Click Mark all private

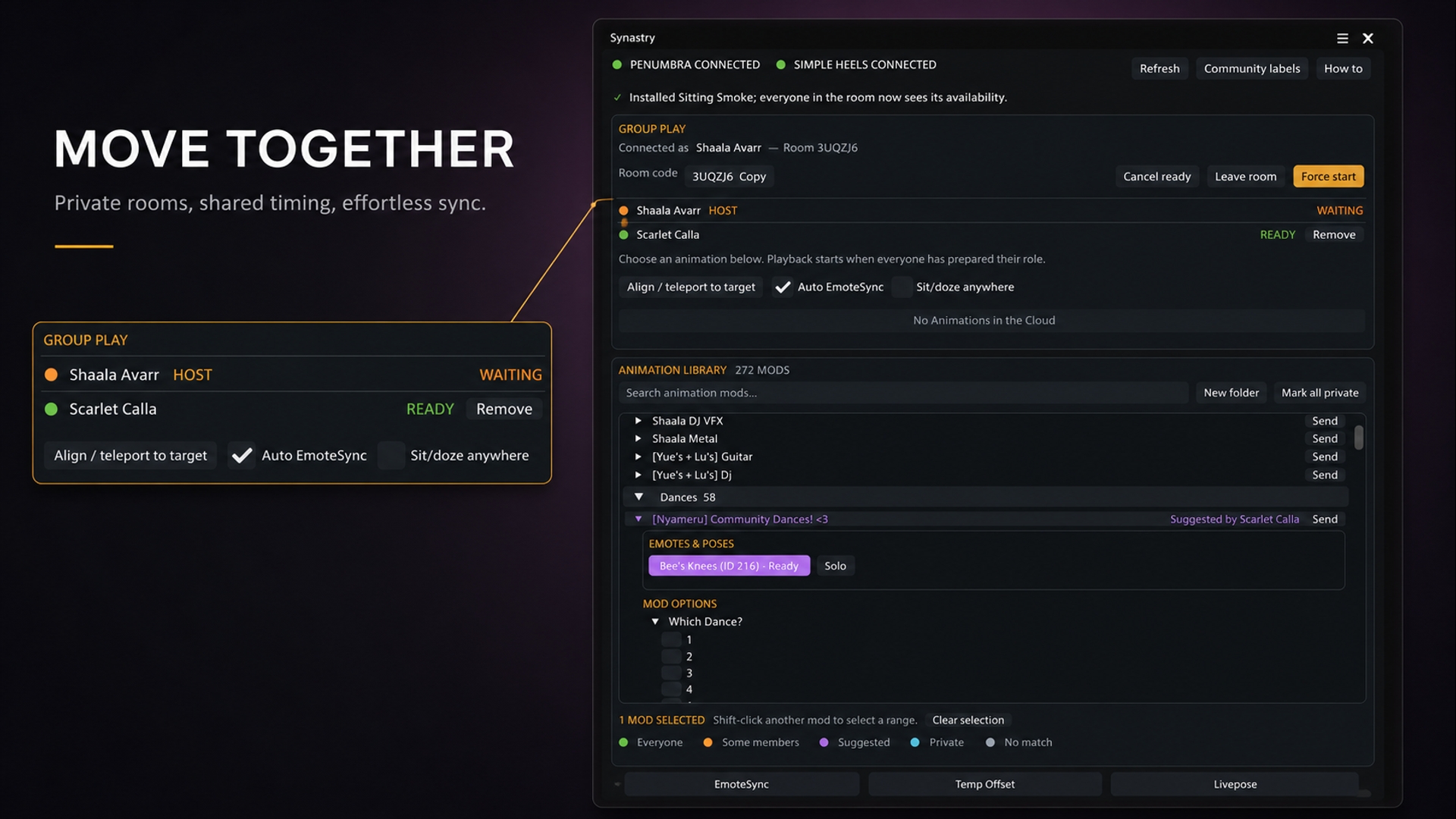point(1319,392)
